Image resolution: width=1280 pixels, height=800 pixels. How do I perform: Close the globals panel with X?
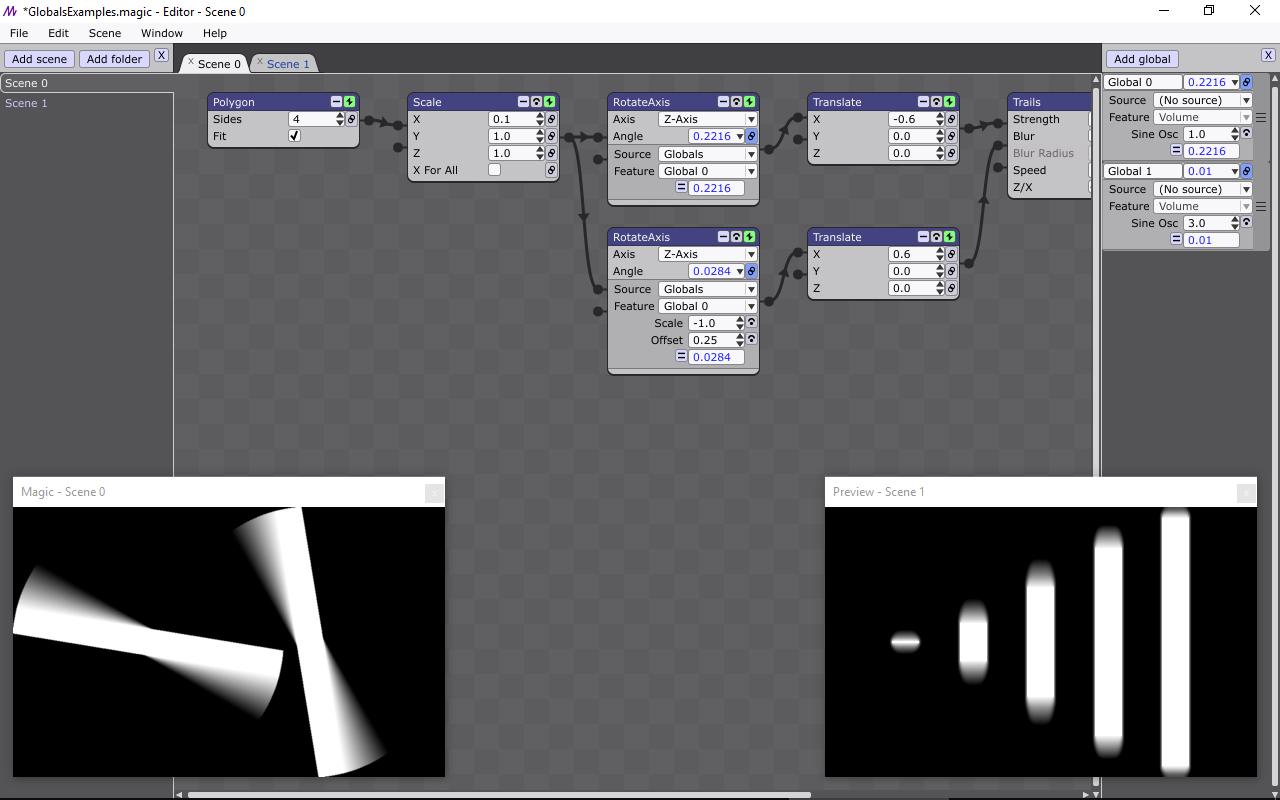click(x=1268, y=56)
